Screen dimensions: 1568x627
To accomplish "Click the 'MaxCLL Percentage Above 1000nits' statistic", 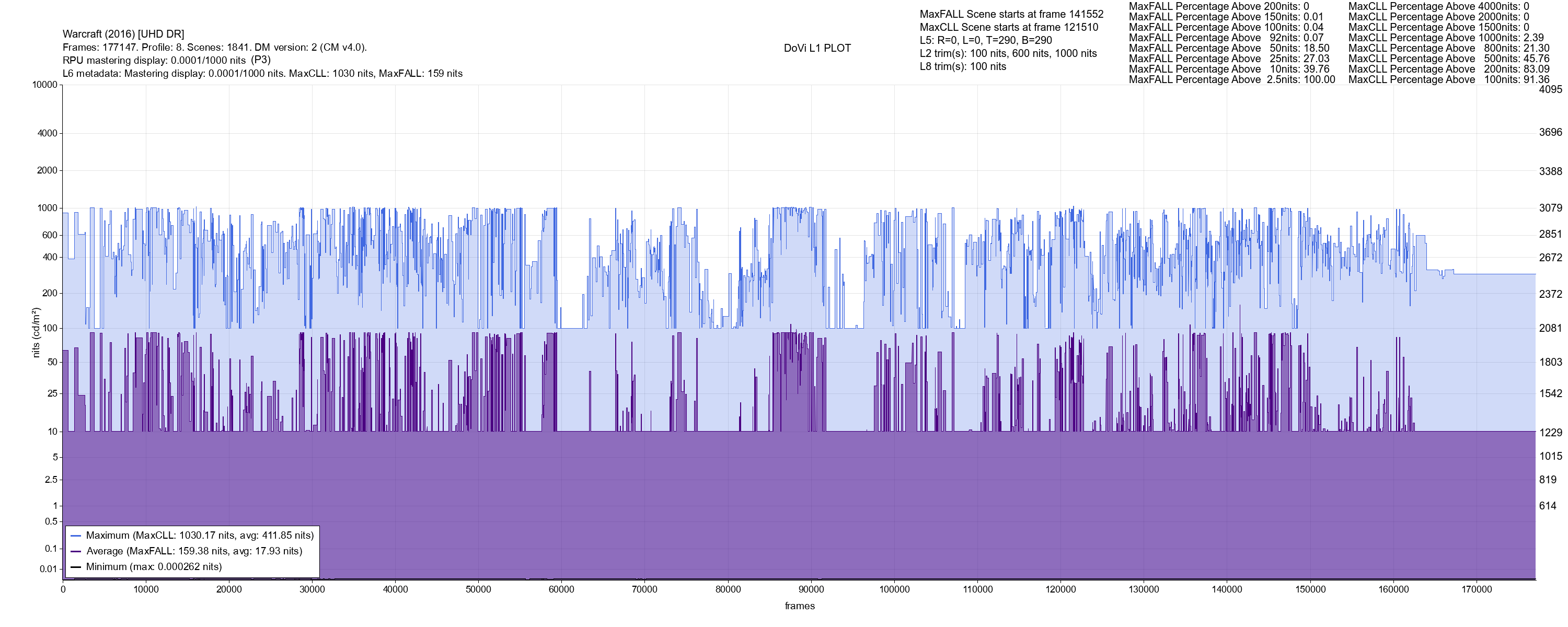I will 1446,38.
